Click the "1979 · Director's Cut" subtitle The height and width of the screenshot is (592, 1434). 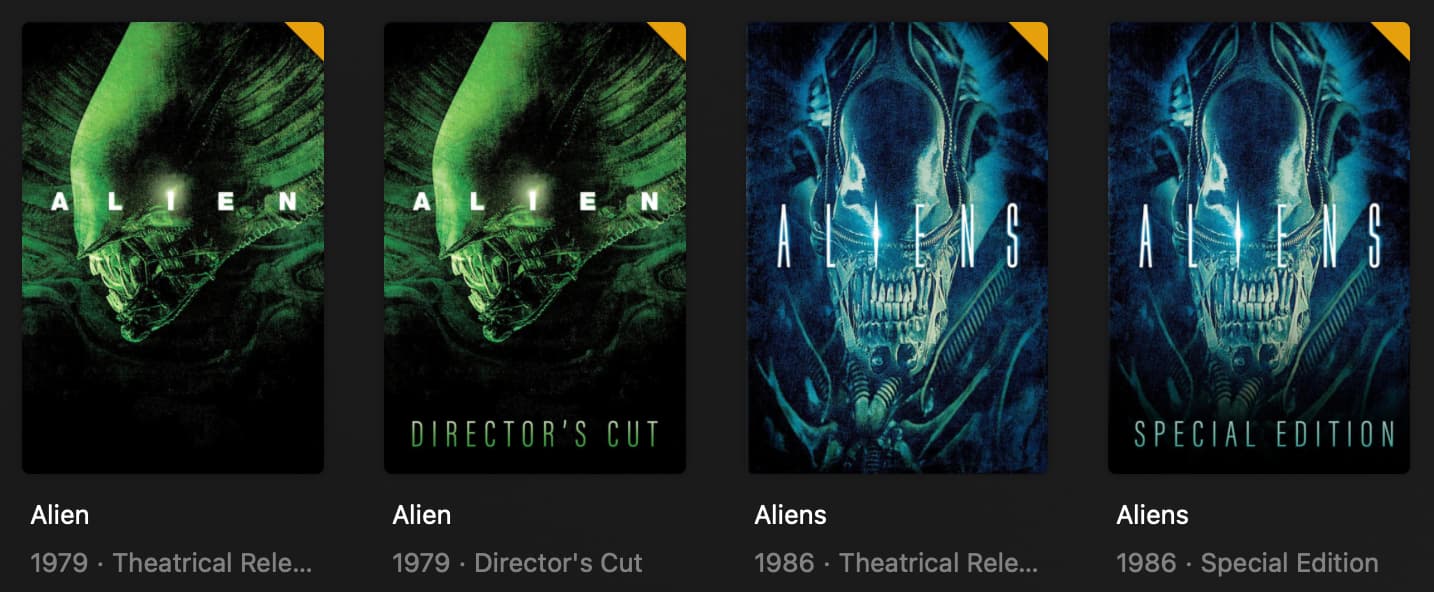point(518,563)
